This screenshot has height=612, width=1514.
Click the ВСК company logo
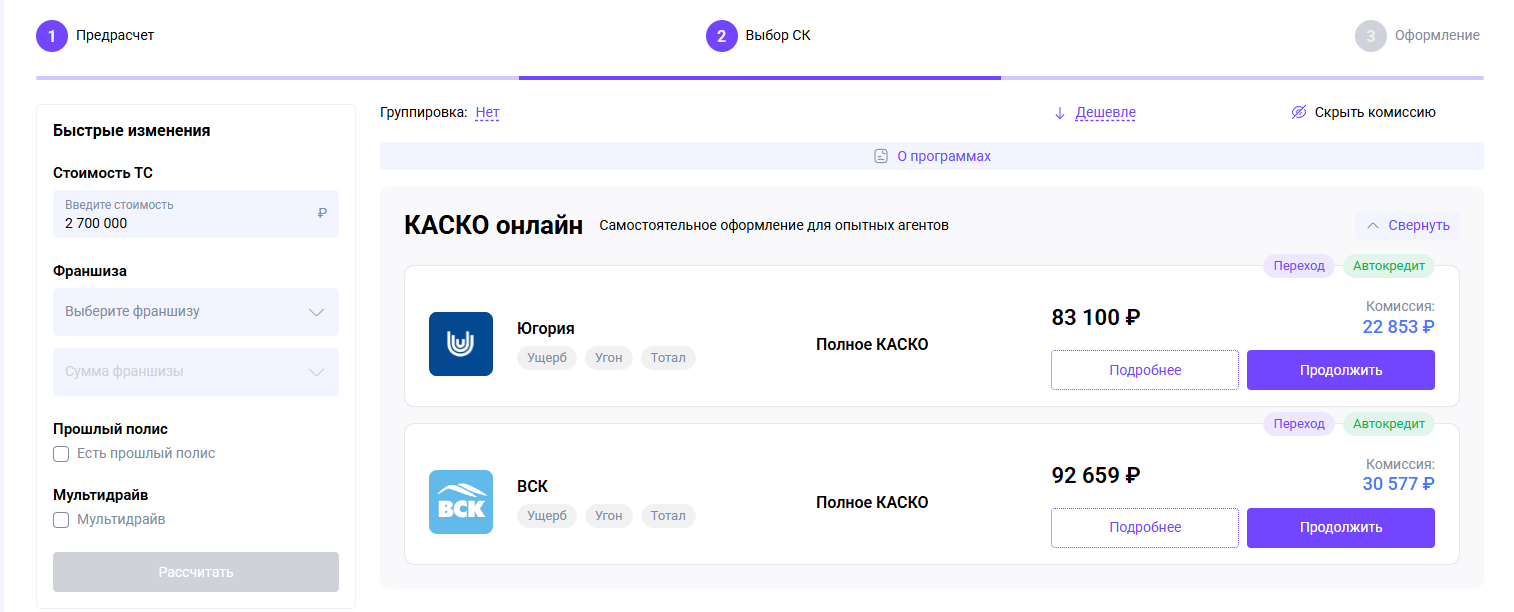point(461,502)
